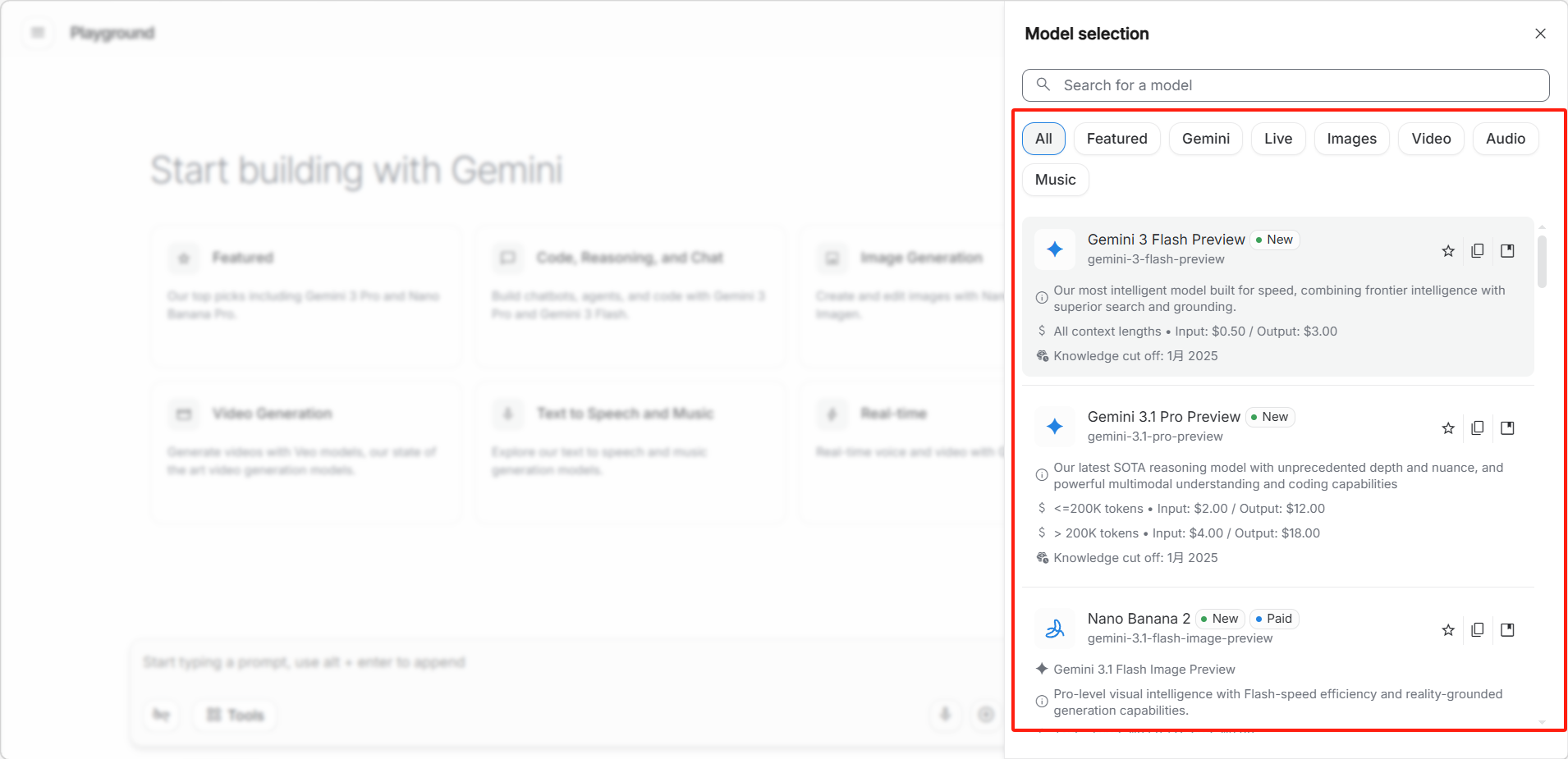1568x759 pixels.
Task: Click Gemini 3 Flash pricing line
Action: point(1195,331)
